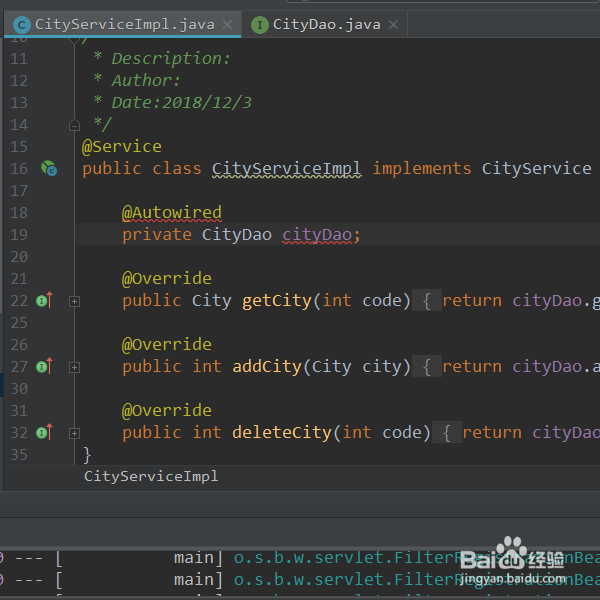Click the Date:2018/12/3 comment line
This screenshot has height=600, width=600.
pyautogui.click(x=173, y=103)
